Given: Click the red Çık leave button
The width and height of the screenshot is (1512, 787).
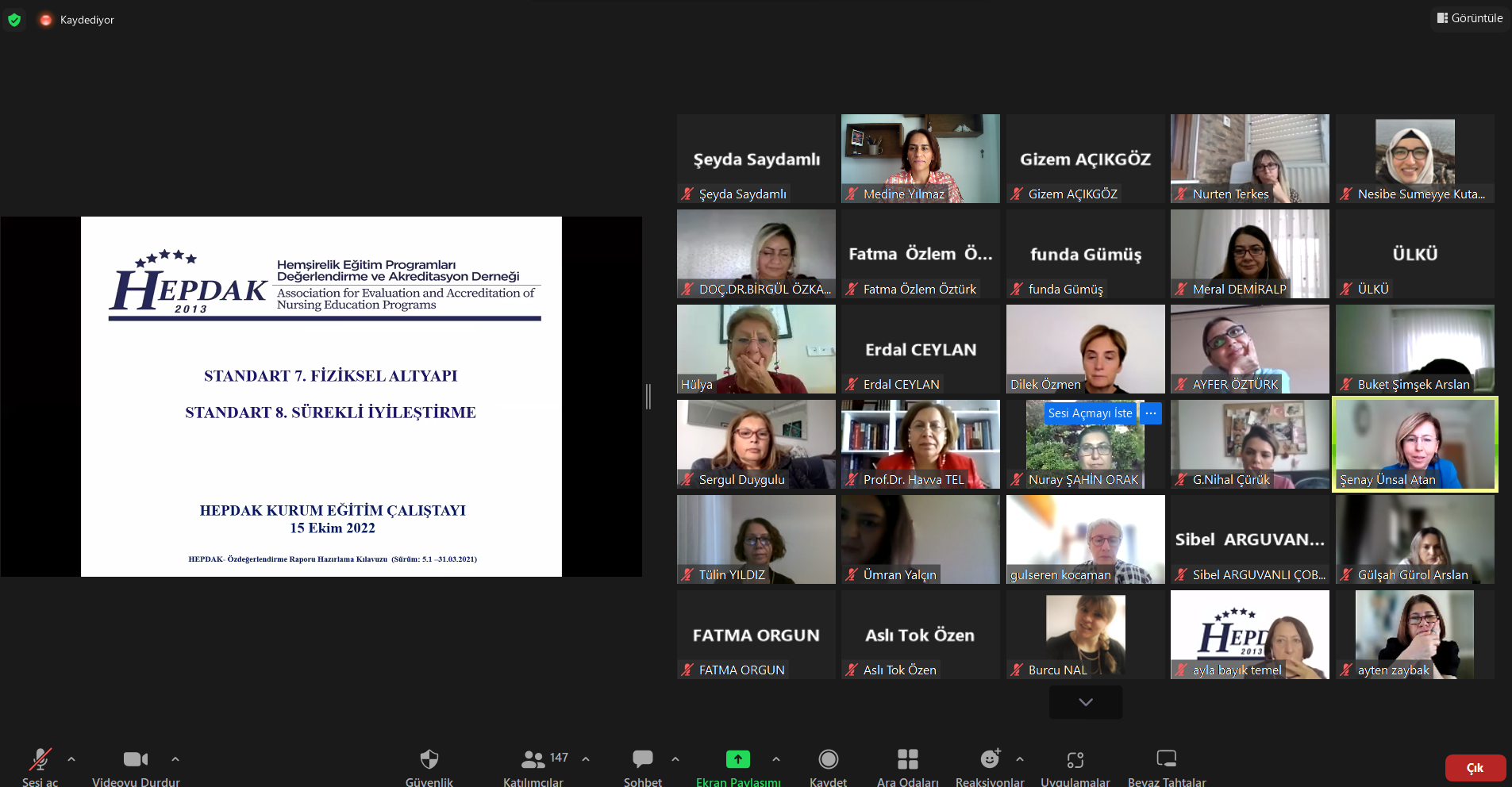Looking at the screenshot, I should [1475, 768].
